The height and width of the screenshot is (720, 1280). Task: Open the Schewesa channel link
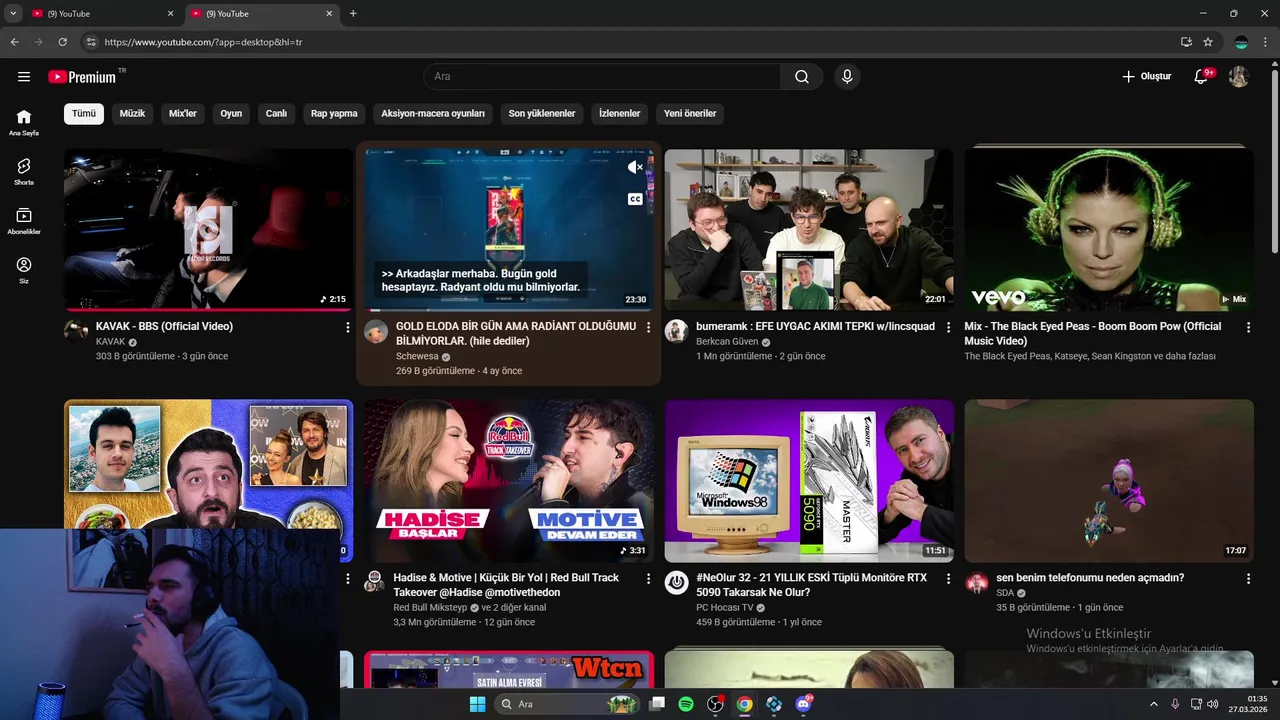click(x=417, y=356)
